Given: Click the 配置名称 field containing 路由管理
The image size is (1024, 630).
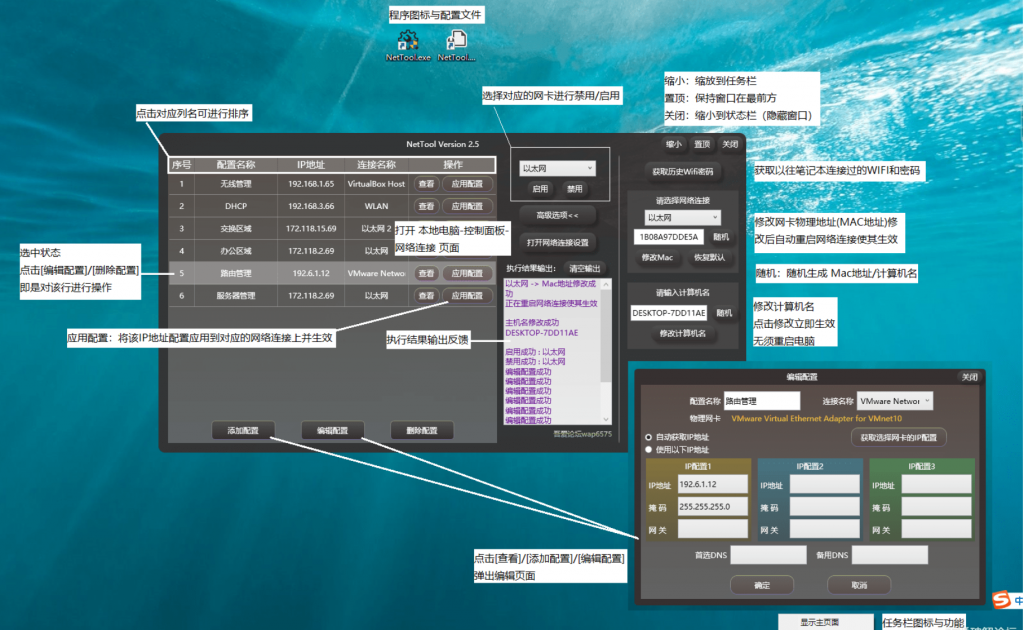Looking at the screenshot, I should (x=762, y=401).
